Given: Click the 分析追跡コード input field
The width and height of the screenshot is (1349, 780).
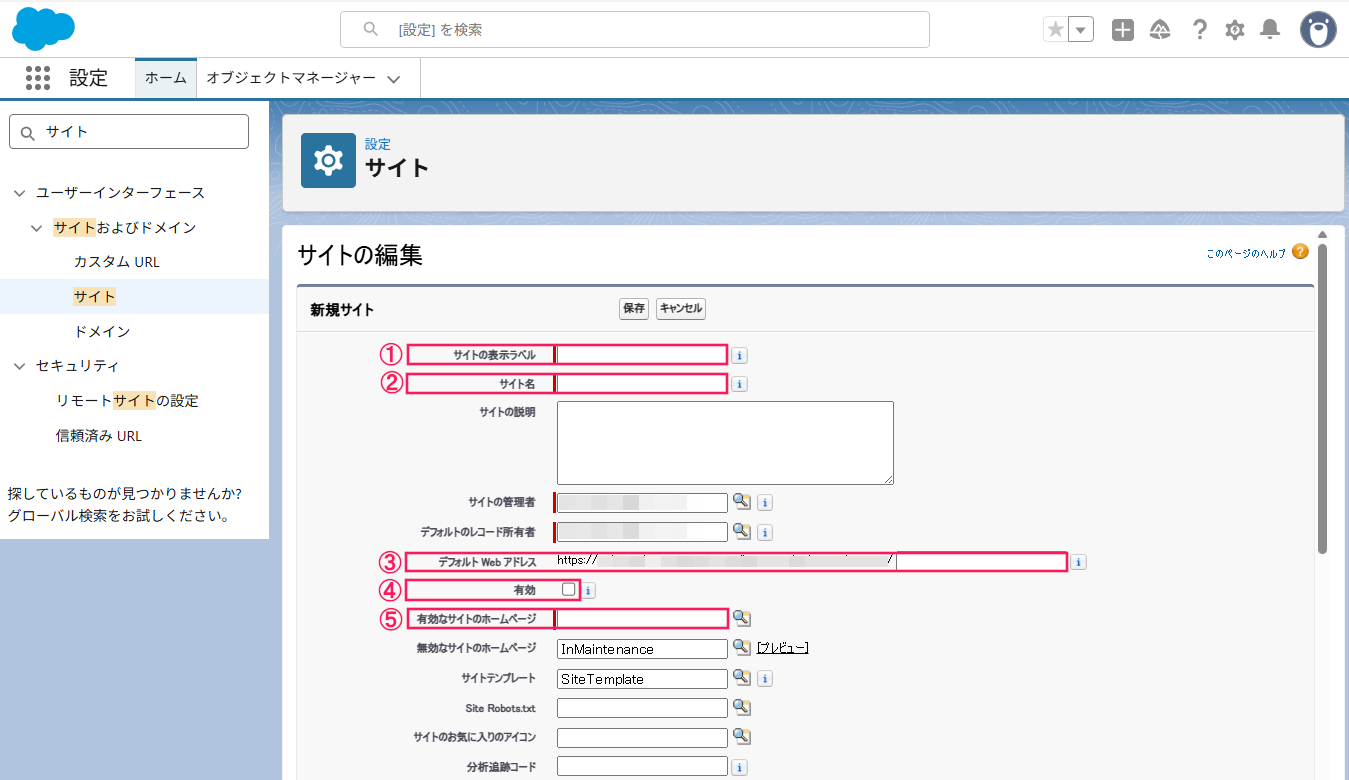Looking at the screenshot, I should click(642, 767).
